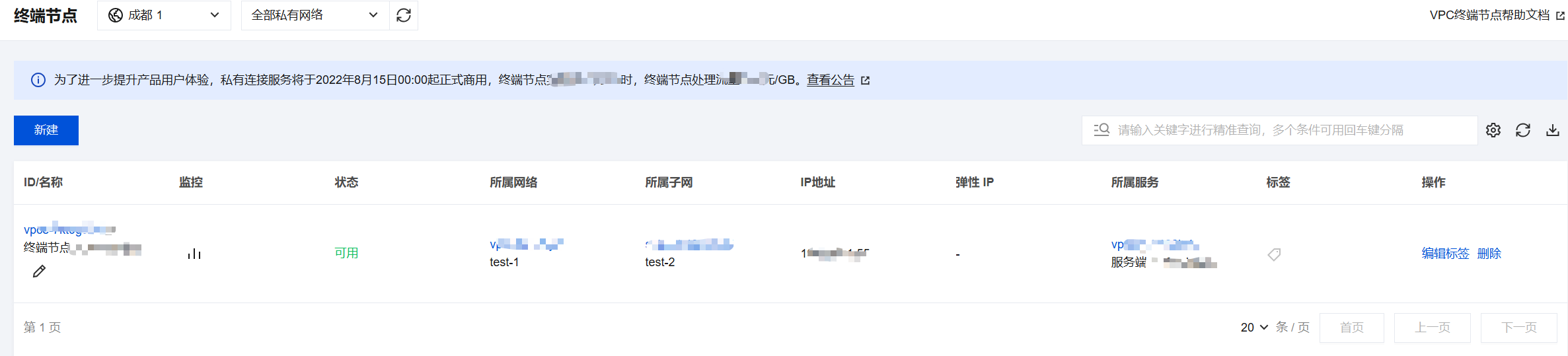This screenshot has height=356, width=1568.
Task: Click the 首页 pagination button
Action: tap(1352, 328)
